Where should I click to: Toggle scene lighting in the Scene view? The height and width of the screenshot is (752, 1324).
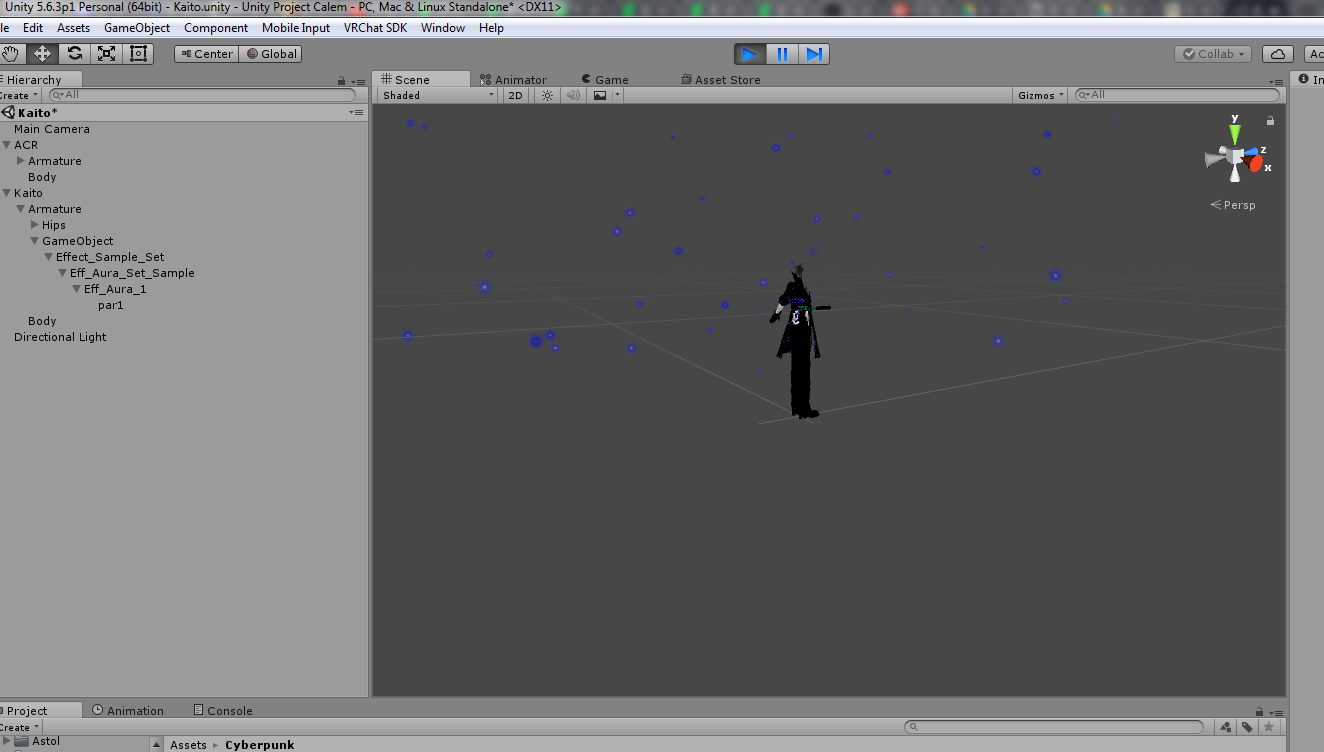[546, 94]
